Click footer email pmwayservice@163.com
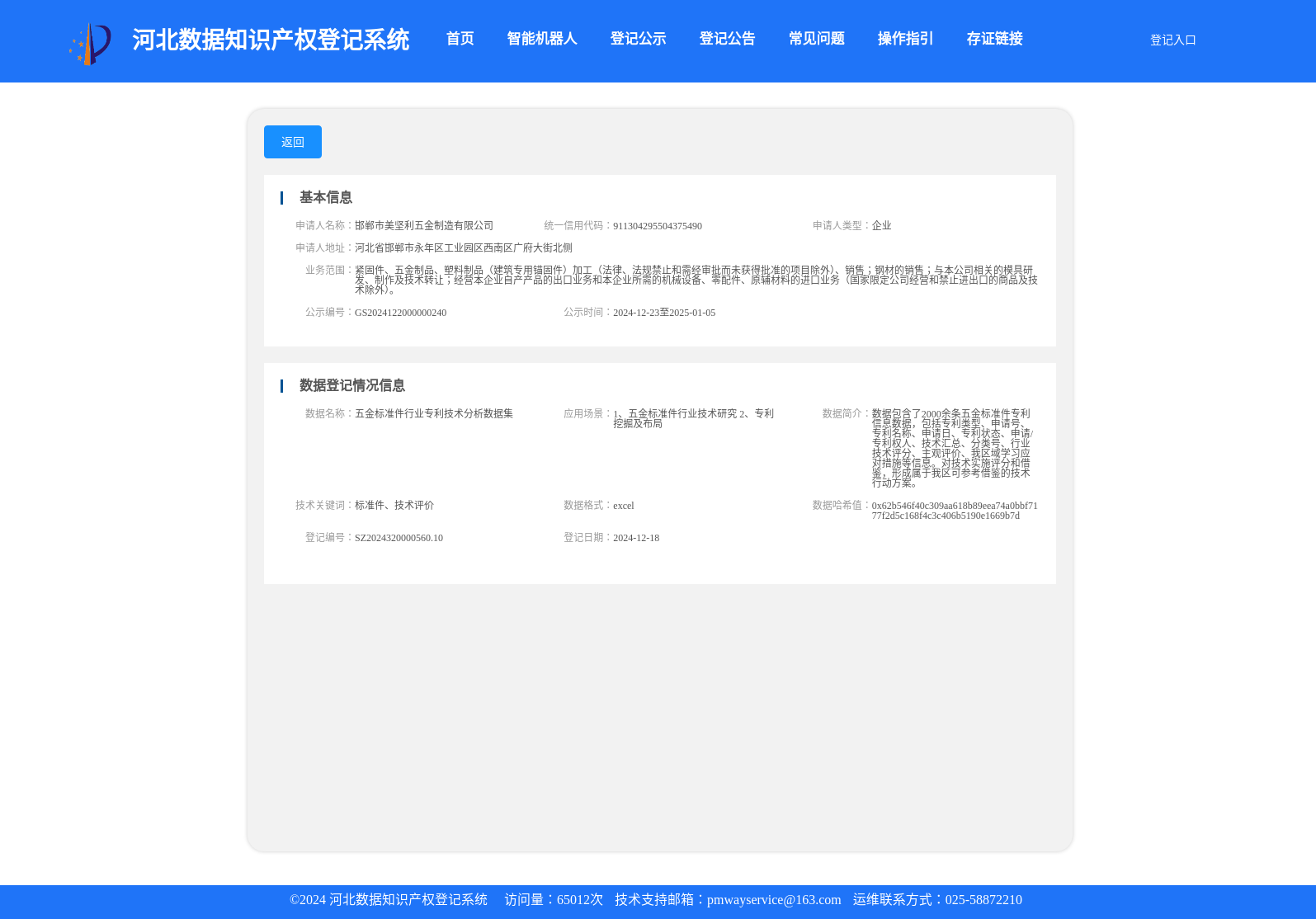 (x=774, y=900)
